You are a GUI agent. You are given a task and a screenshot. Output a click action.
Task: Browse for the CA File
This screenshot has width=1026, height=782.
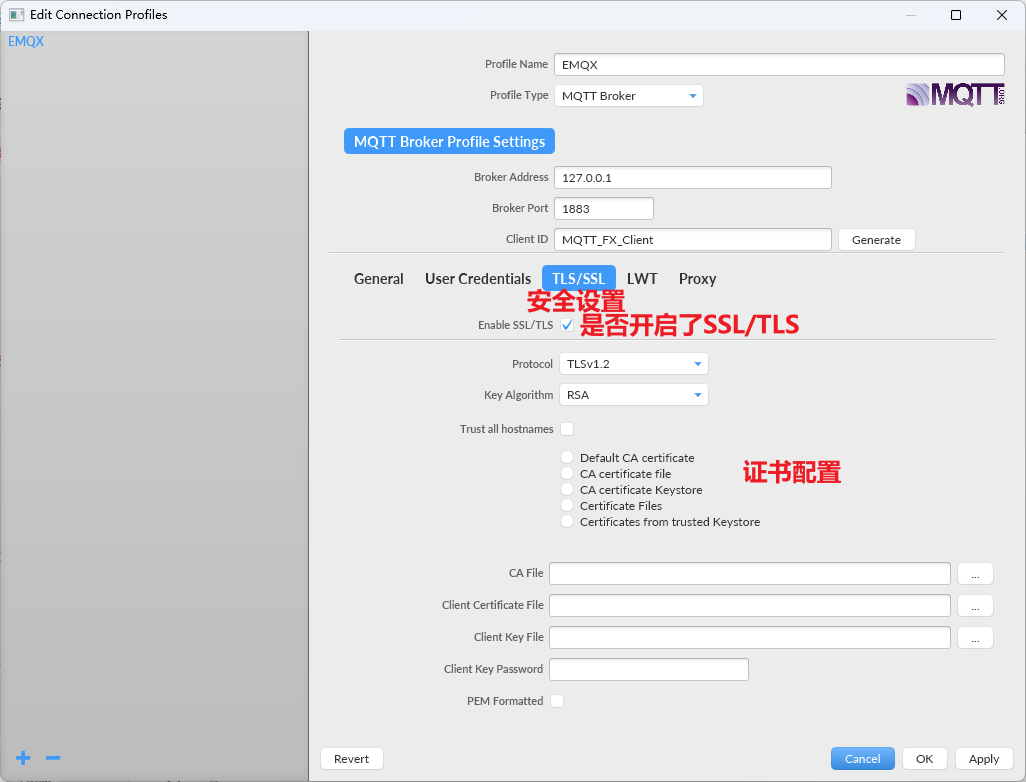click(975, 573)
